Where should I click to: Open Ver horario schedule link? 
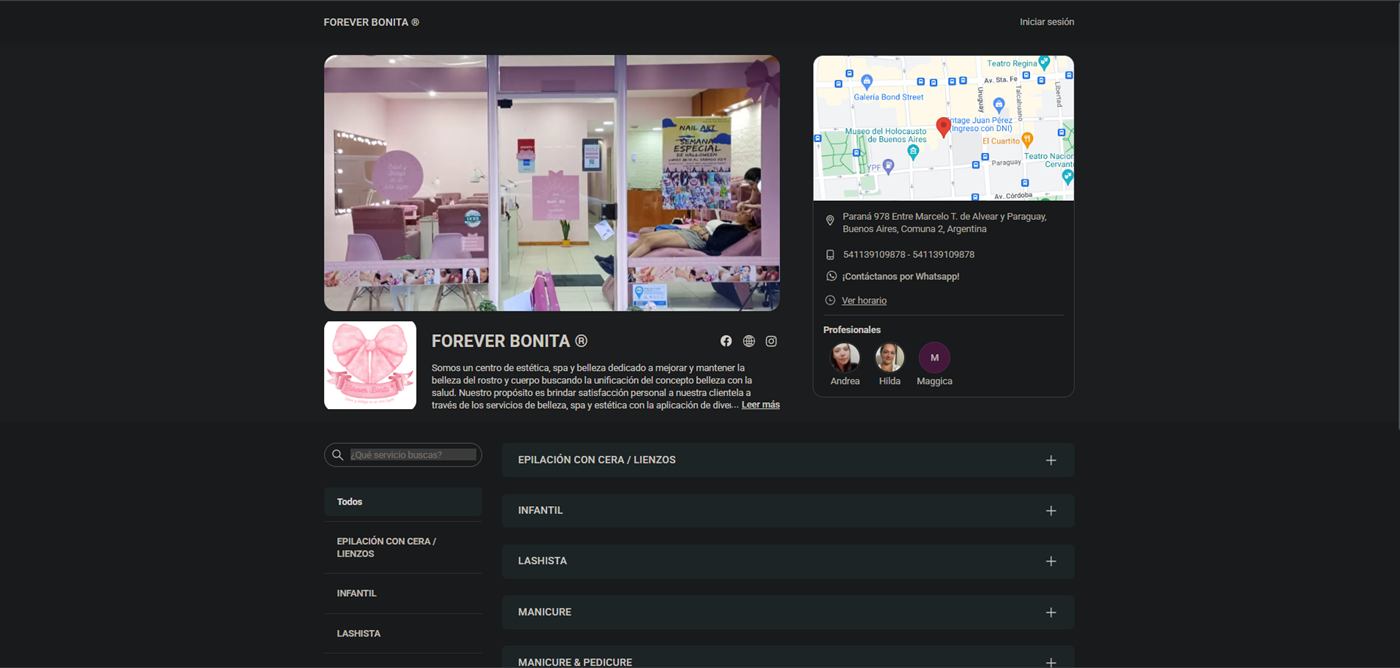click(864, 300)
